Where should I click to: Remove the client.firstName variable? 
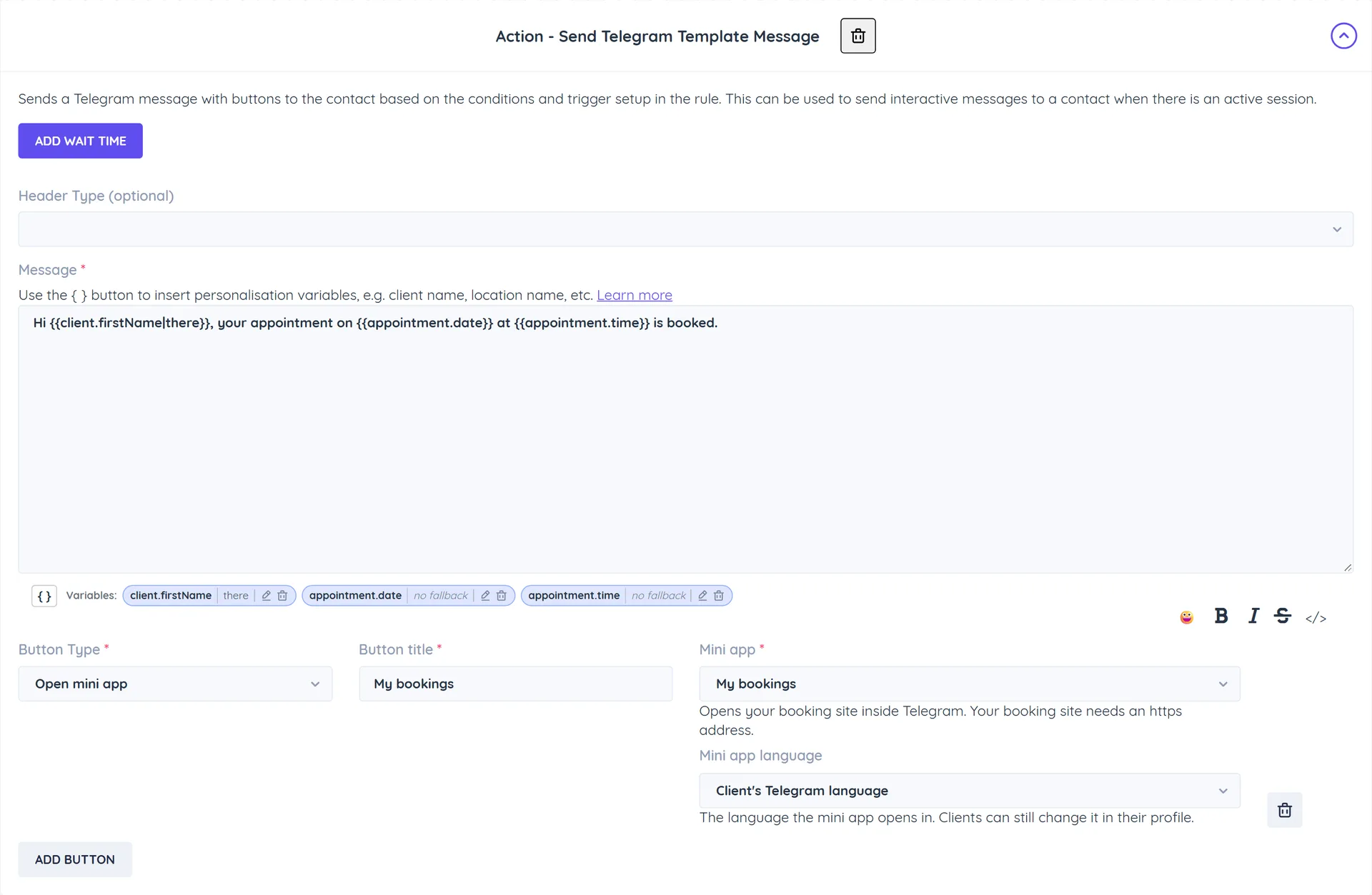(282, 596)
